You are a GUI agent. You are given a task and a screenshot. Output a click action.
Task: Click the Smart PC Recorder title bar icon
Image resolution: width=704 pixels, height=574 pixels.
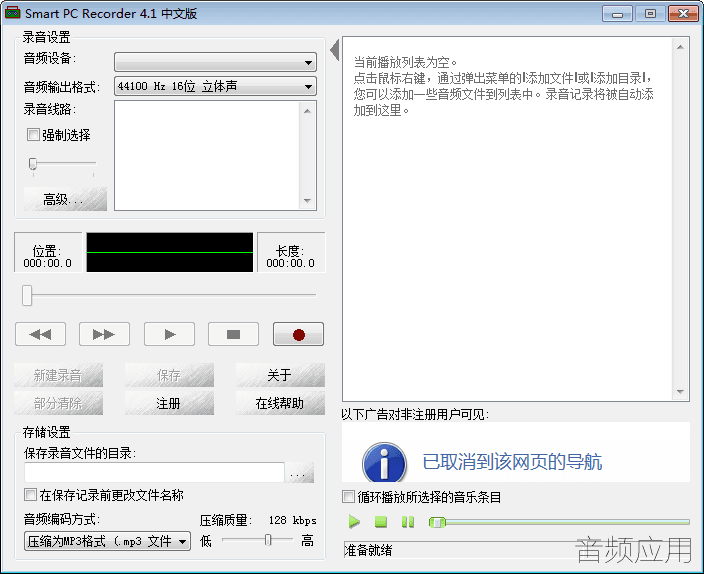(12, 13)
